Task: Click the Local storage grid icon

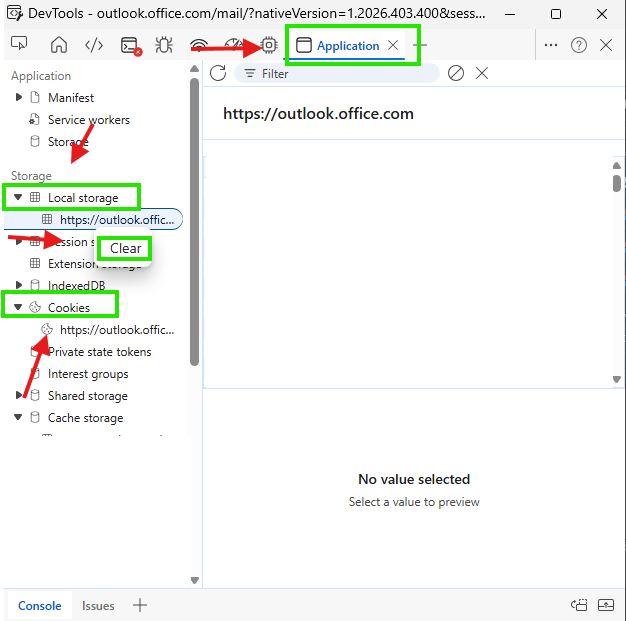Action: point(35,197)
